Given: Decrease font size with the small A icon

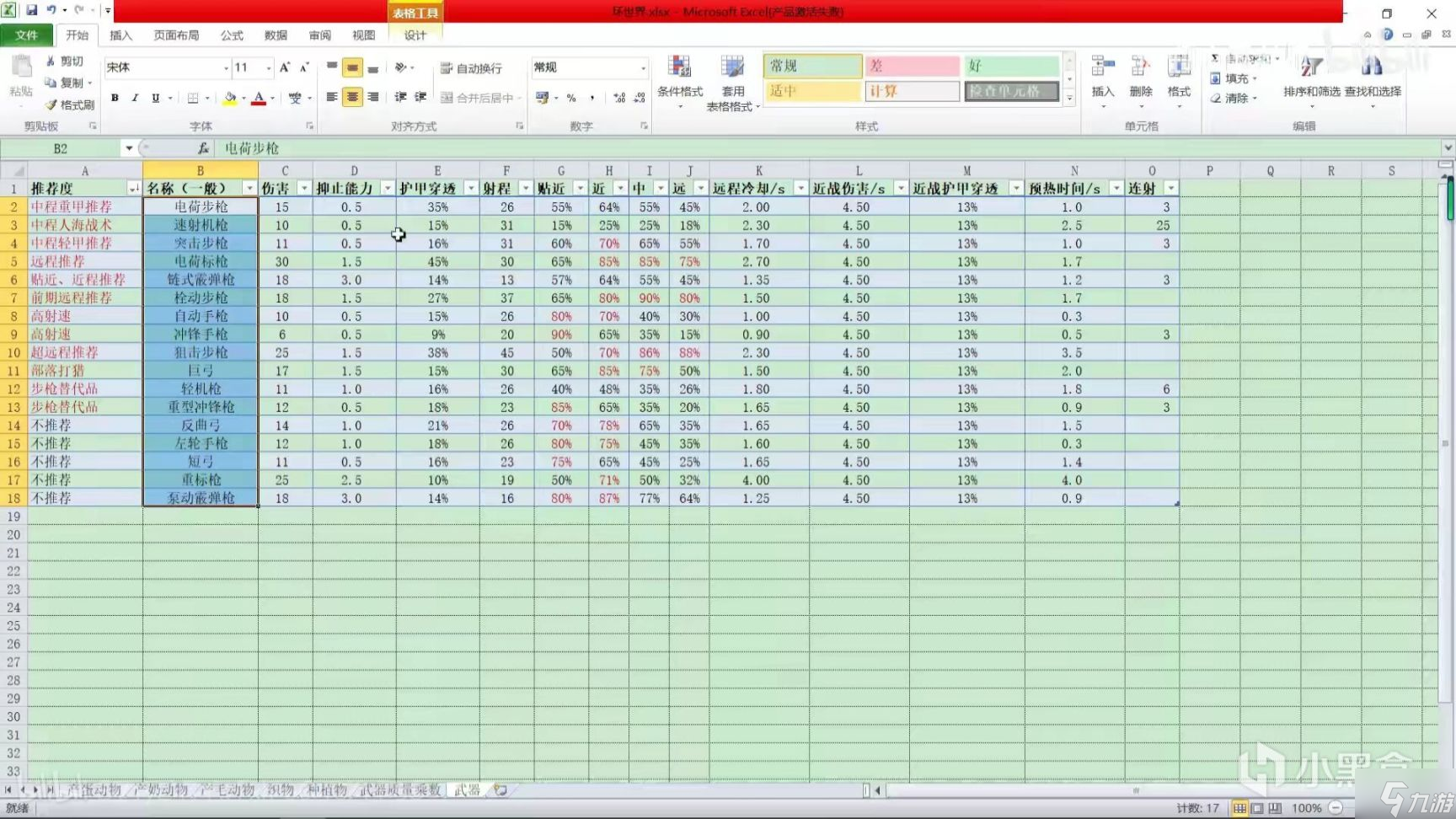Looking at the screenshot, I should coord(304,67).
